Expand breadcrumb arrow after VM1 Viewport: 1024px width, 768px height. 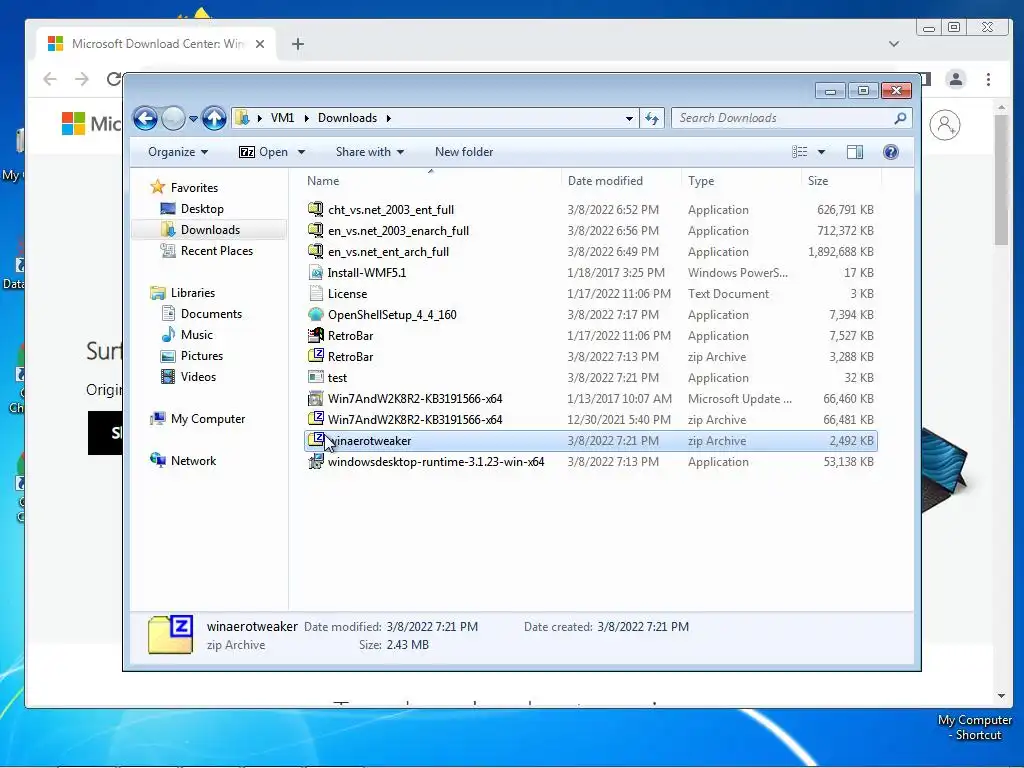click(x=306, y=118)
